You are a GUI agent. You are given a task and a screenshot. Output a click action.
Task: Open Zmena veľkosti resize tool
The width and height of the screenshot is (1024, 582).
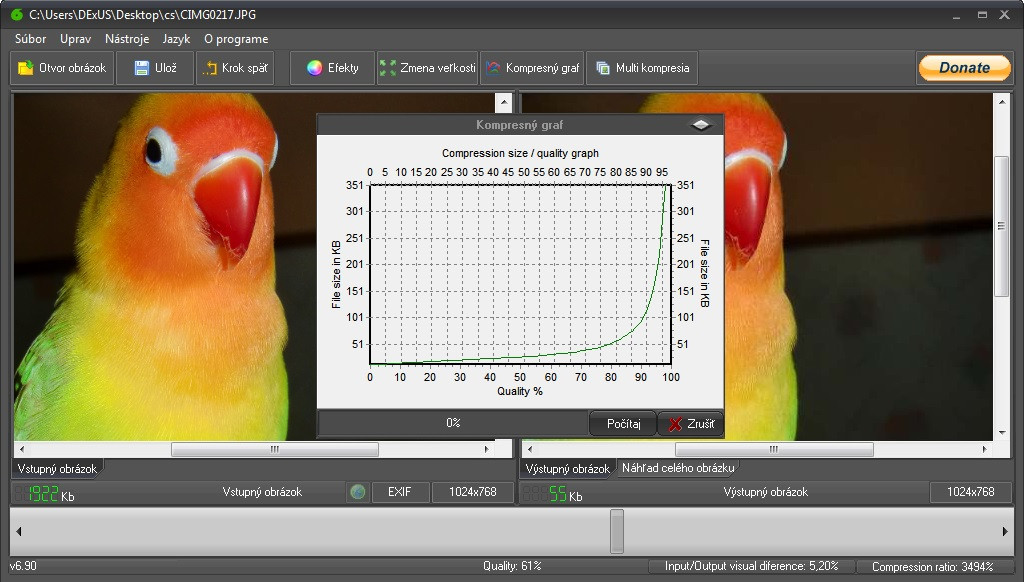(428, 68)
